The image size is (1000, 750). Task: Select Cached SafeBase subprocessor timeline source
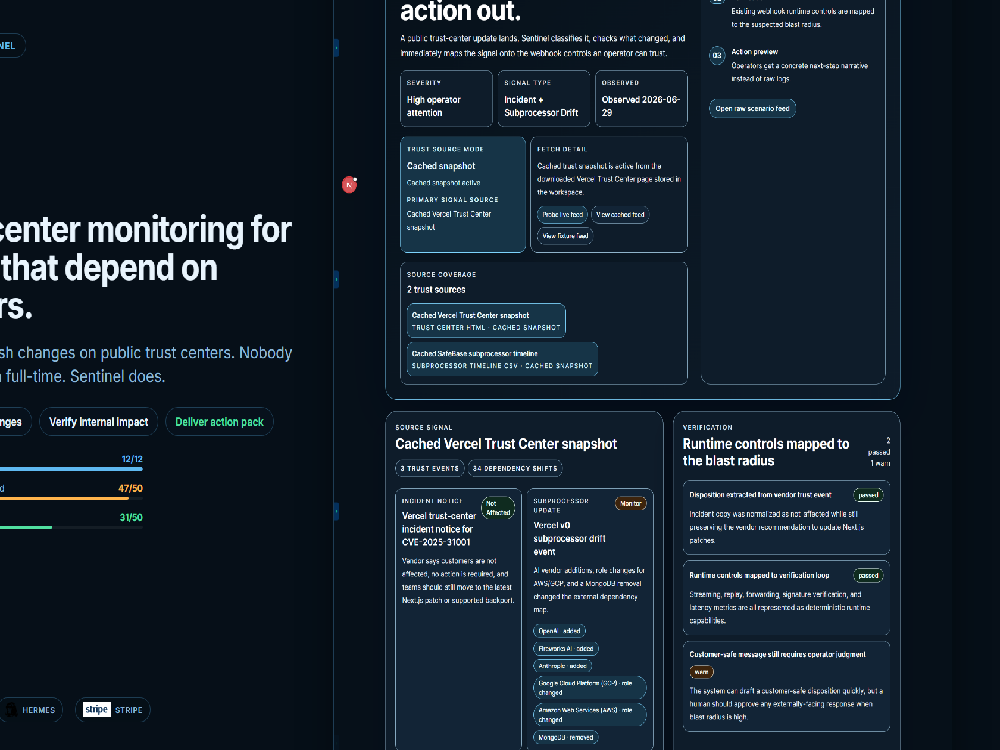tap(502, 359)
